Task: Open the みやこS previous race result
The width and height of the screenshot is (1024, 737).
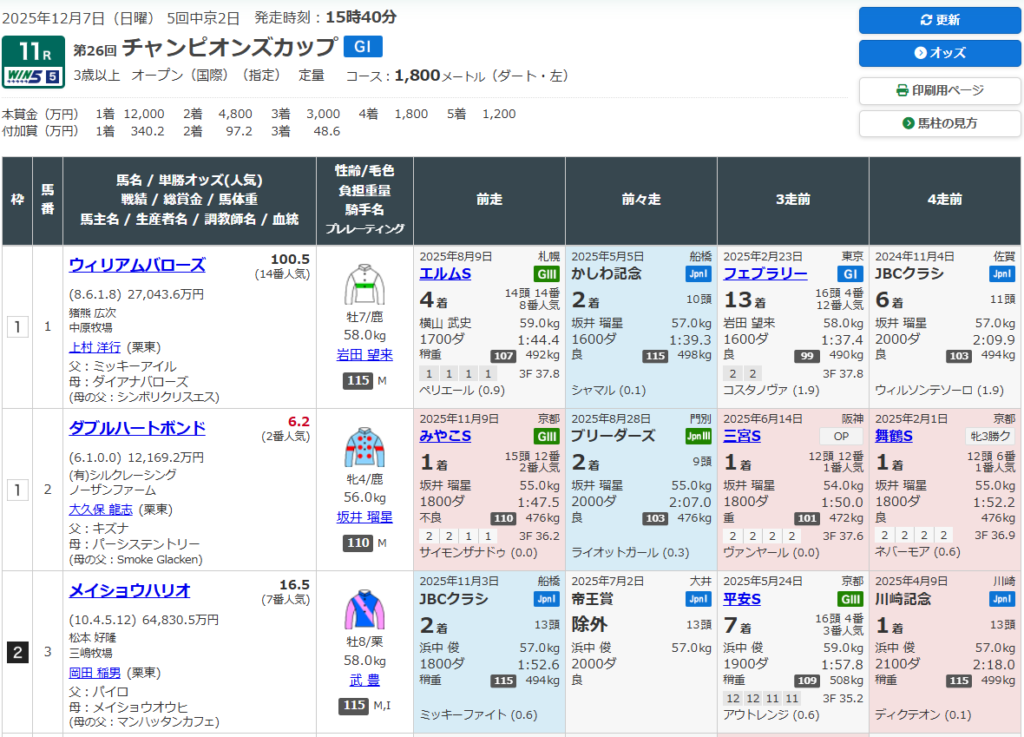Action: [445, 436]
